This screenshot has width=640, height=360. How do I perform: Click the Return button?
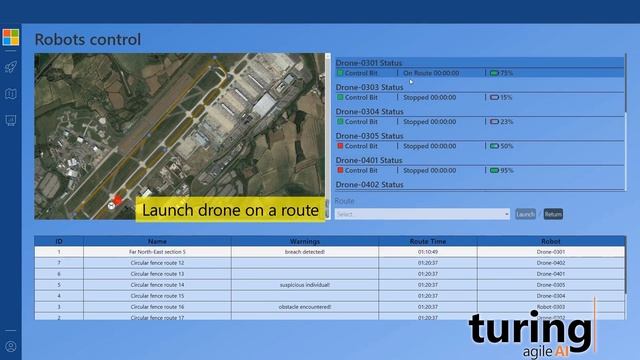pos(553,214)
